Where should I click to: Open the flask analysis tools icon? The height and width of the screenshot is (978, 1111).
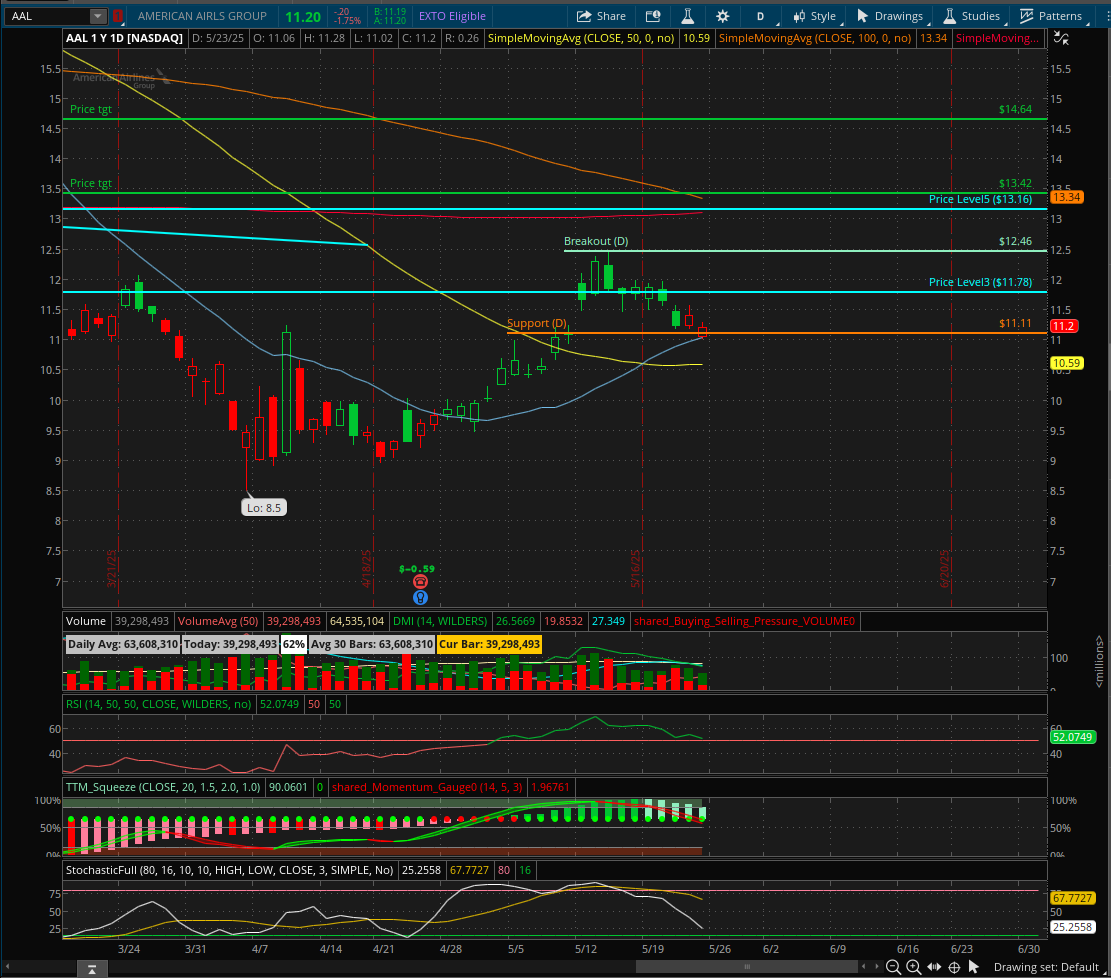(x=687, y=16)
